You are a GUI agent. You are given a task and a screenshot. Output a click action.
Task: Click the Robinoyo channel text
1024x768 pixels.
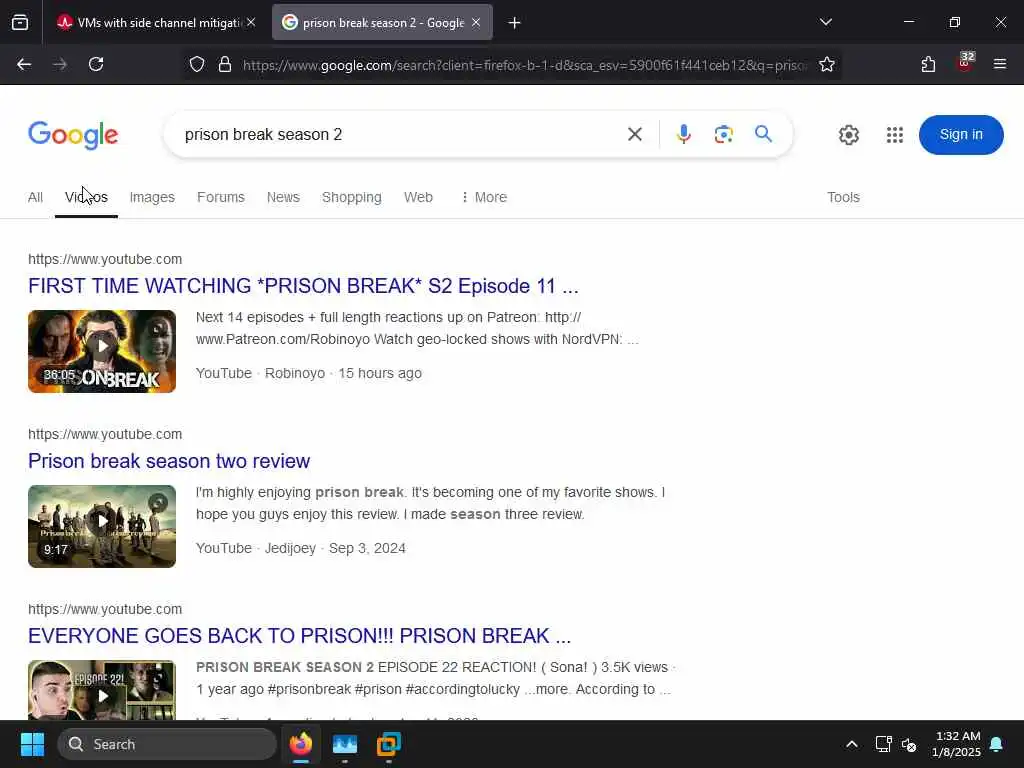(x=295, y=374)
